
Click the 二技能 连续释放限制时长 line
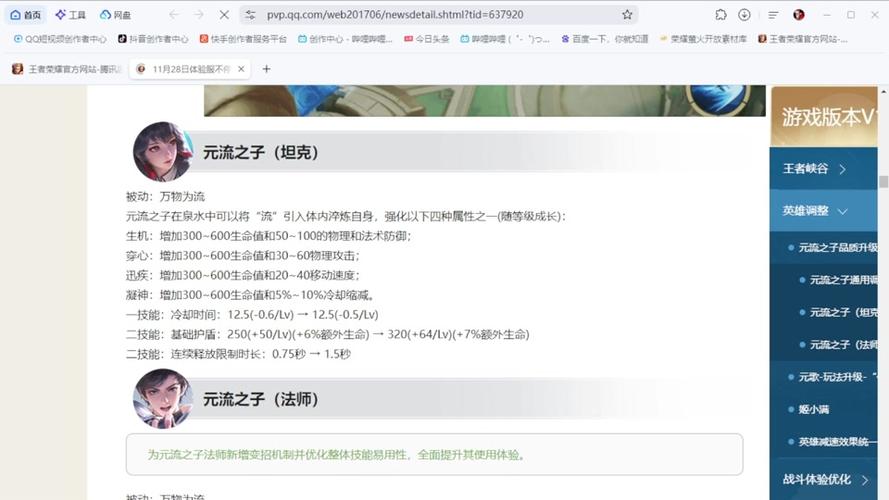238,354
